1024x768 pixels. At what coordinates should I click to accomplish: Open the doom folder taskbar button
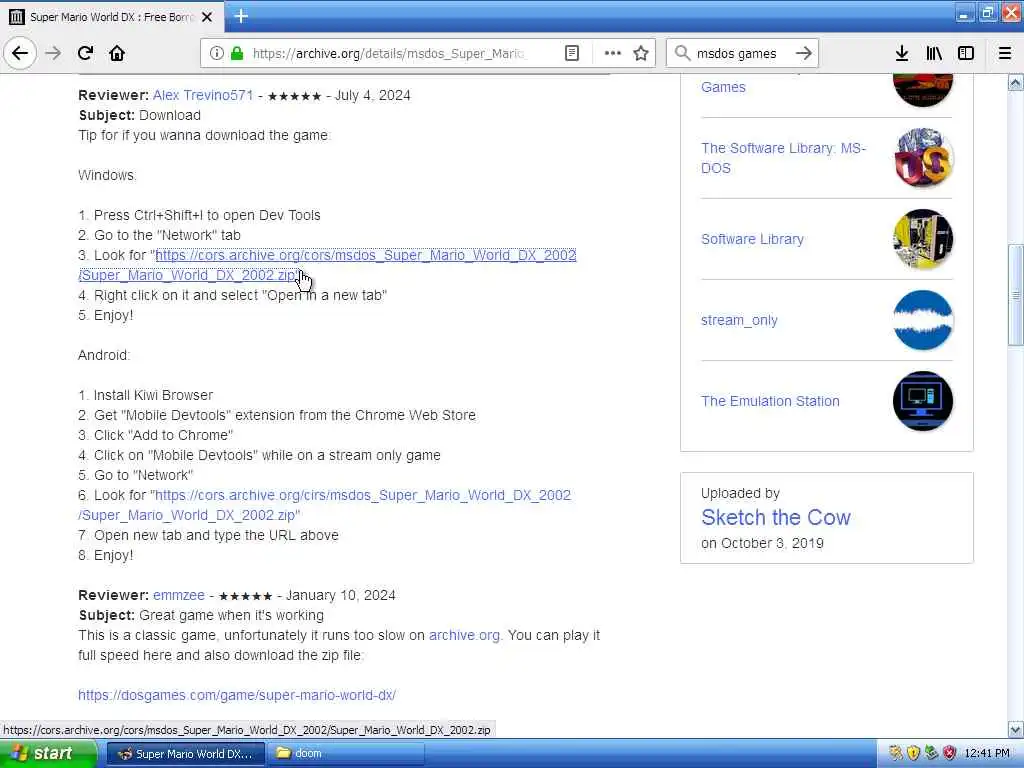[x=347, y=754]
